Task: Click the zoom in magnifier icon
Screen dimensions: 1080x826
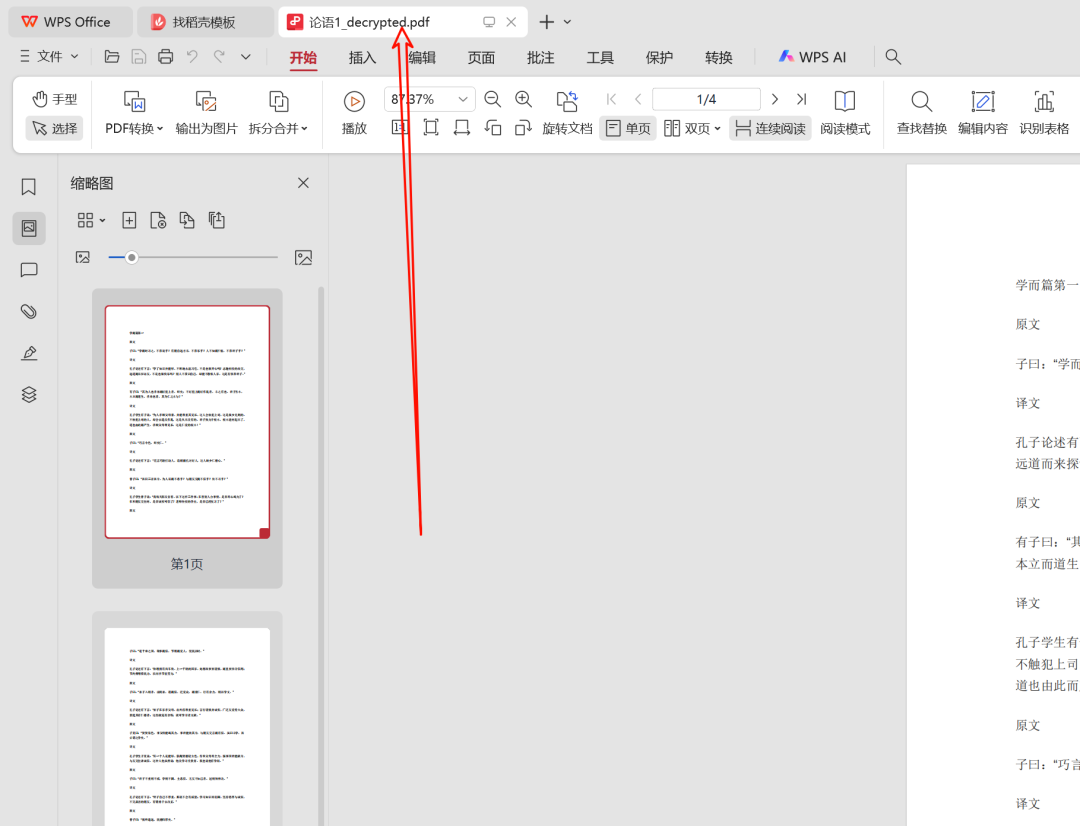Action: point(523,99)
